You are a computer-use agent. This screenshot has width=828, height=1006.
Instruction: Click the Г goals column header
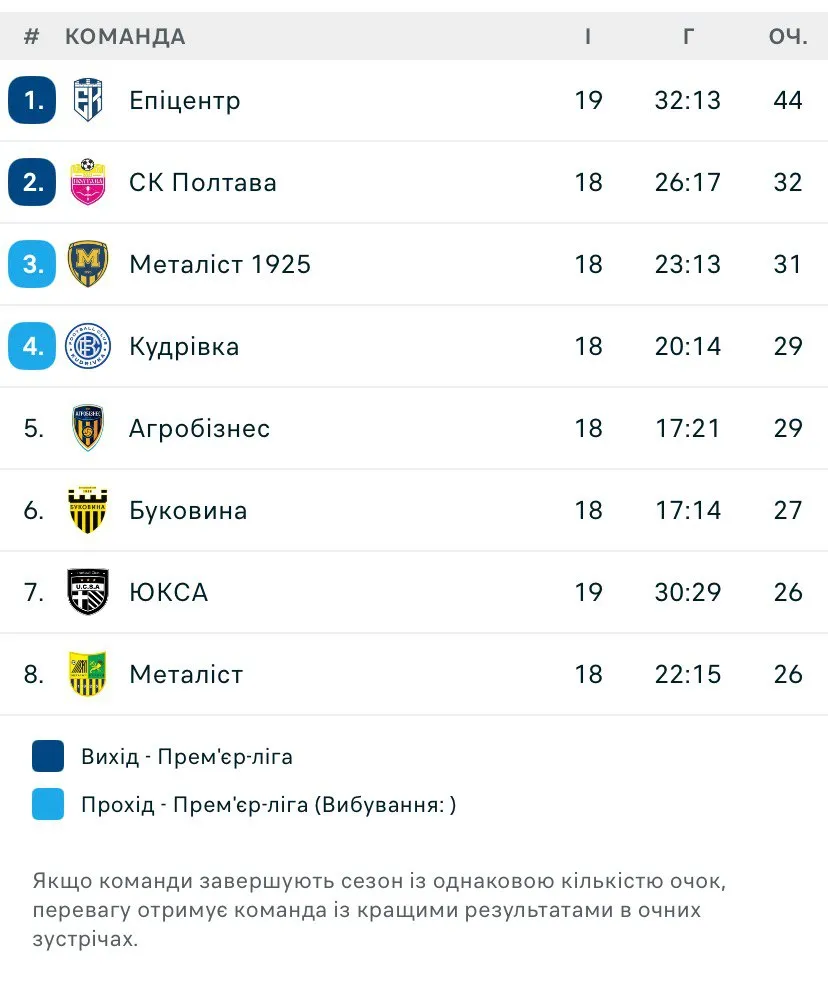point(688,37)
